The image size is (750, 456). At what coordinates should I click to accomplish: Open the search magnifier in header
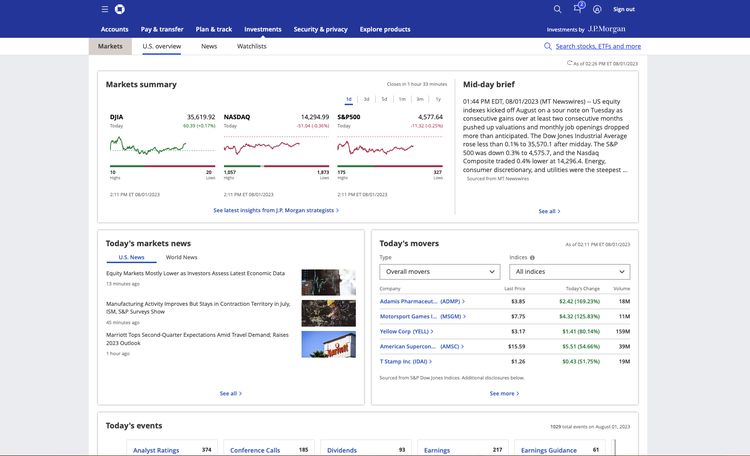click(557, 9)
